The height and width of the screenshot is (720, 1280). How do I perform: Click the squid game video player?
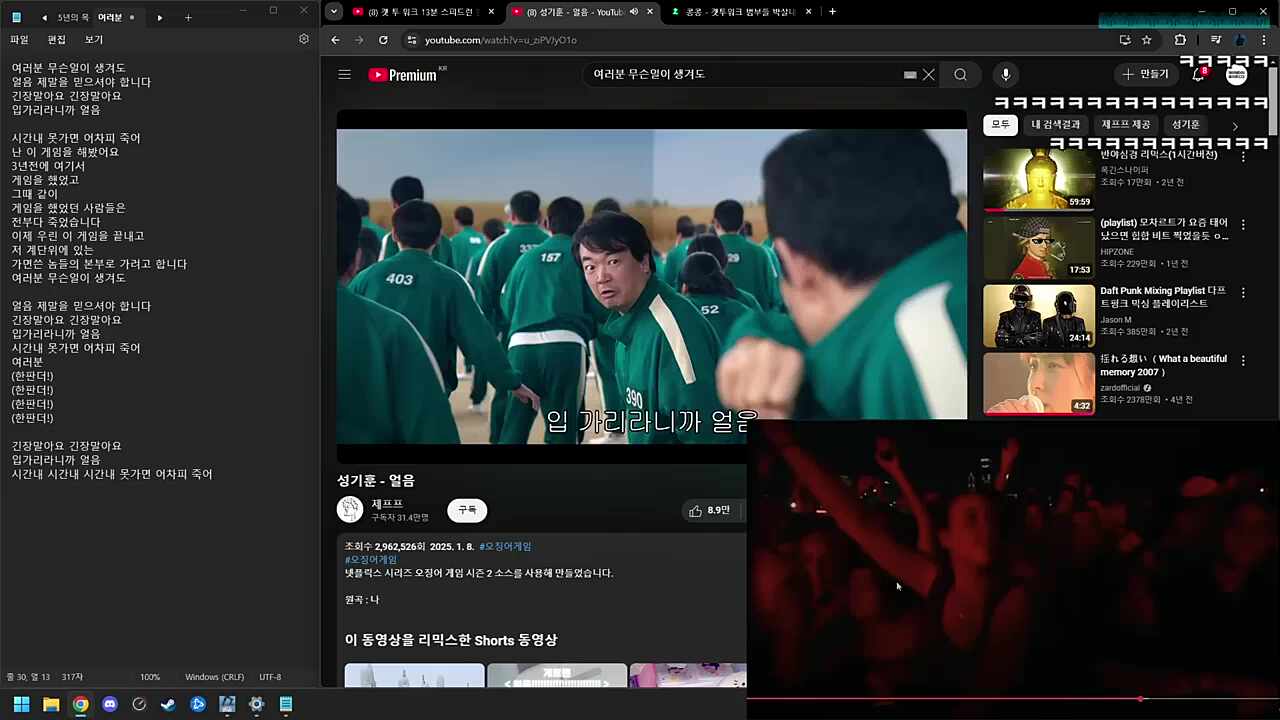coord(652,286)
